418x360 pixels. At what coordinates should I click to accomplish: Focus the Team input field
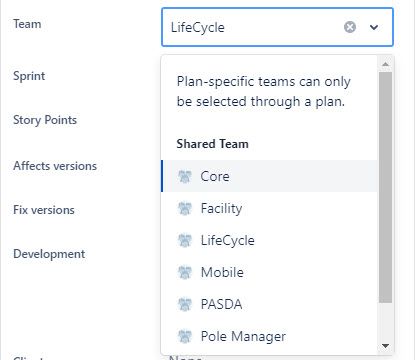(x=253, y=27)
